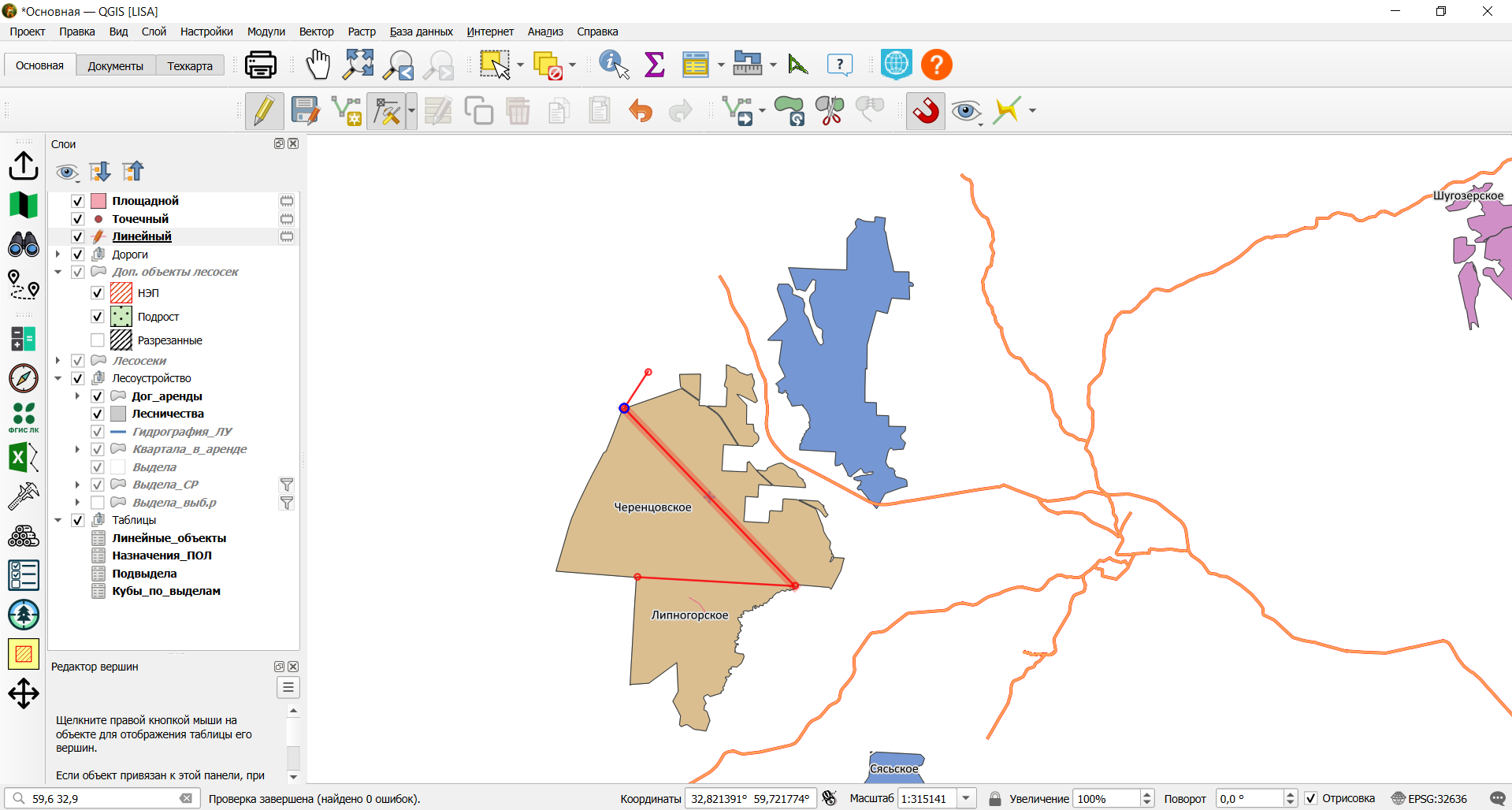Close the Слои panel
This screenshot has height=810, width=1512.
293,143
